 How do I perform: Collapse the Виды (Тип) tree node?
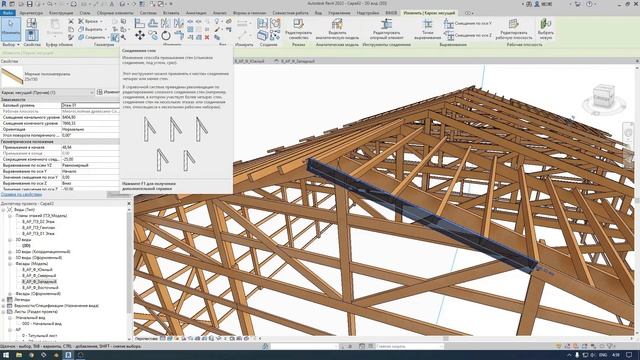4,209
